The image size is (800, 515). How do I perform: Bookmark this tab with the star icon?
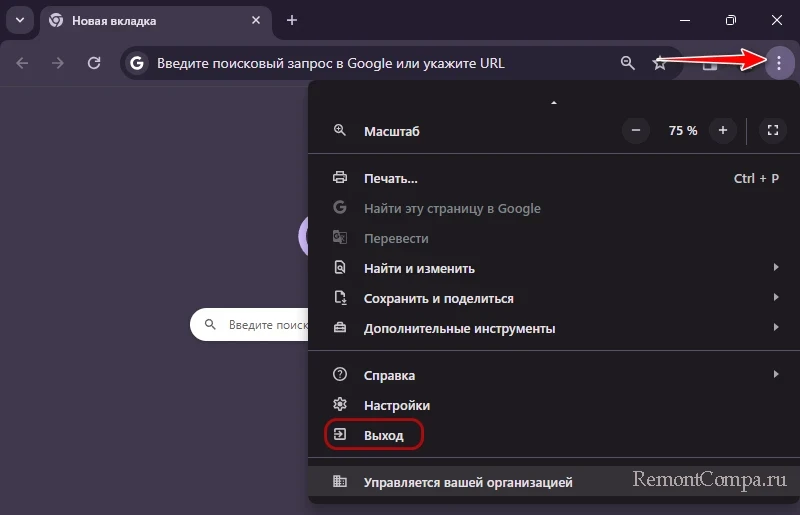pyautogui.click(x=660, y=63)
